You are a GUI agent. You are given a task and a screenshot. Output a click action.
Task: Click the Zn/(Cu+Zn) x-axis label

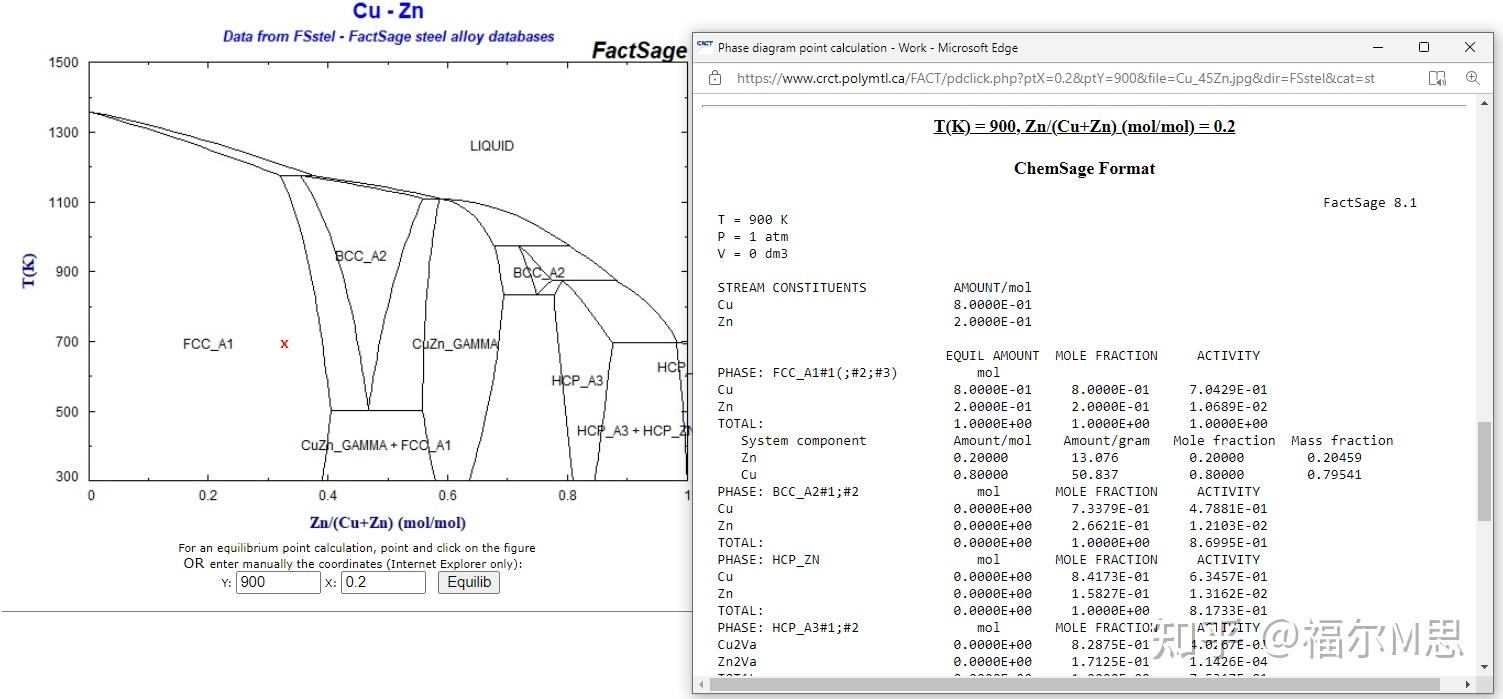coord(388,523)
